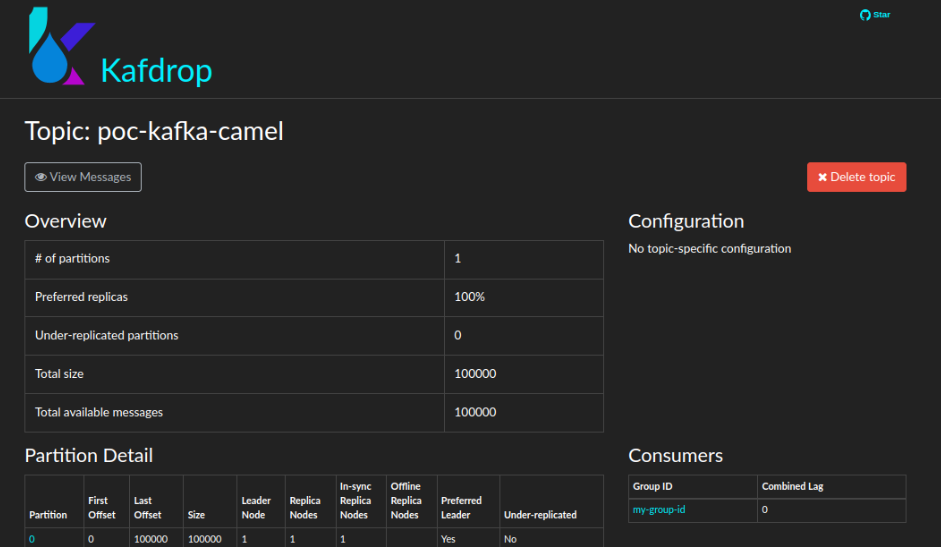941x547 pixels.
Task: Click the 'Combined Lag' column header
Action: (x=793, y=487)
